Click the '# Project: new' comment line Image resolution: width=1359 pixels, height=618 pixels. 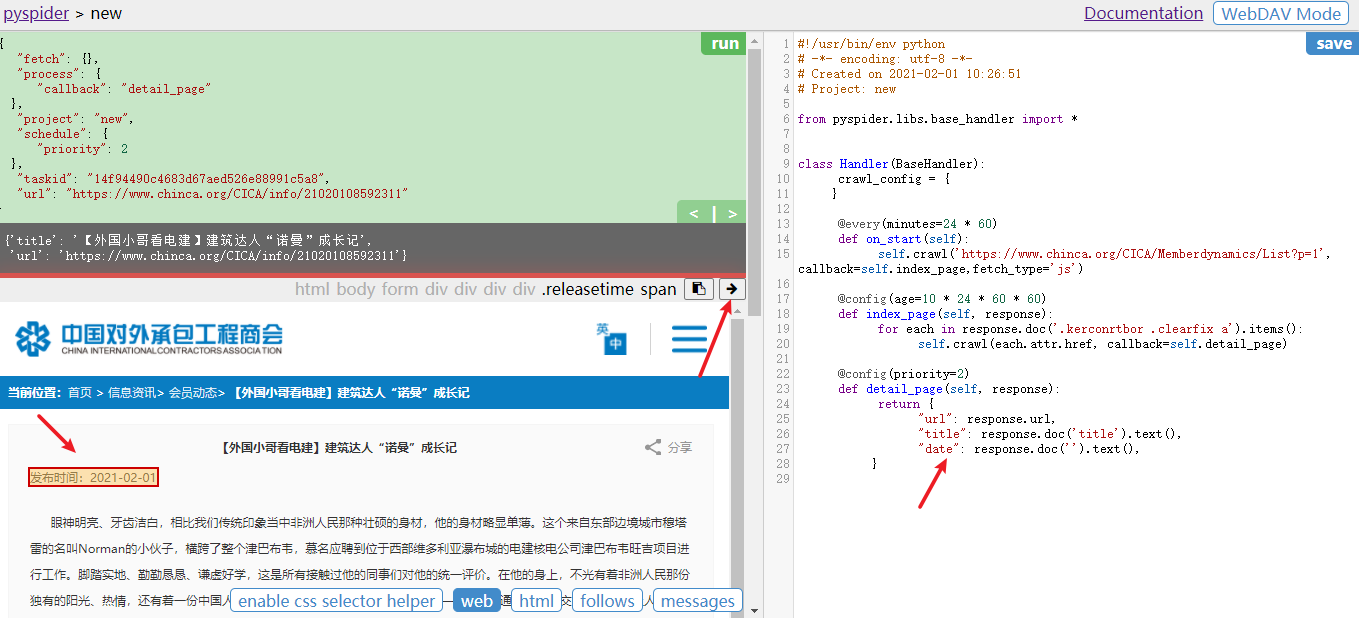(x=847, y=89)
